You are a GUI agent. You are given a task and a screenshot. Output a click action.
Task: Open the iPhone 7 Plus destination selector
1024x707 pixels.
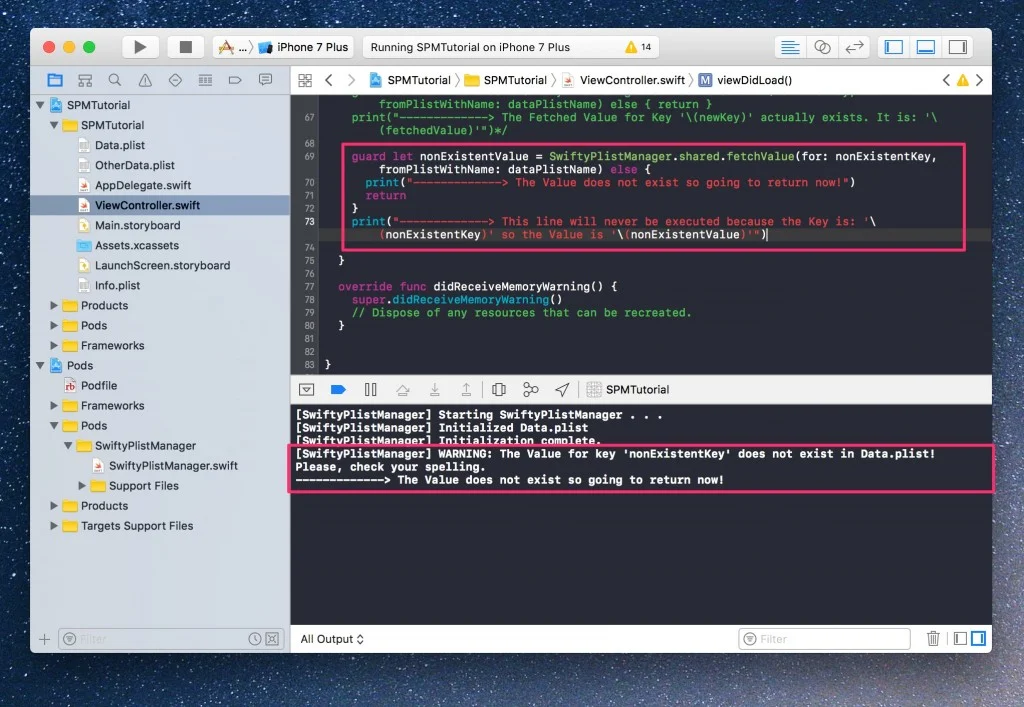click(x=304, y=47)
